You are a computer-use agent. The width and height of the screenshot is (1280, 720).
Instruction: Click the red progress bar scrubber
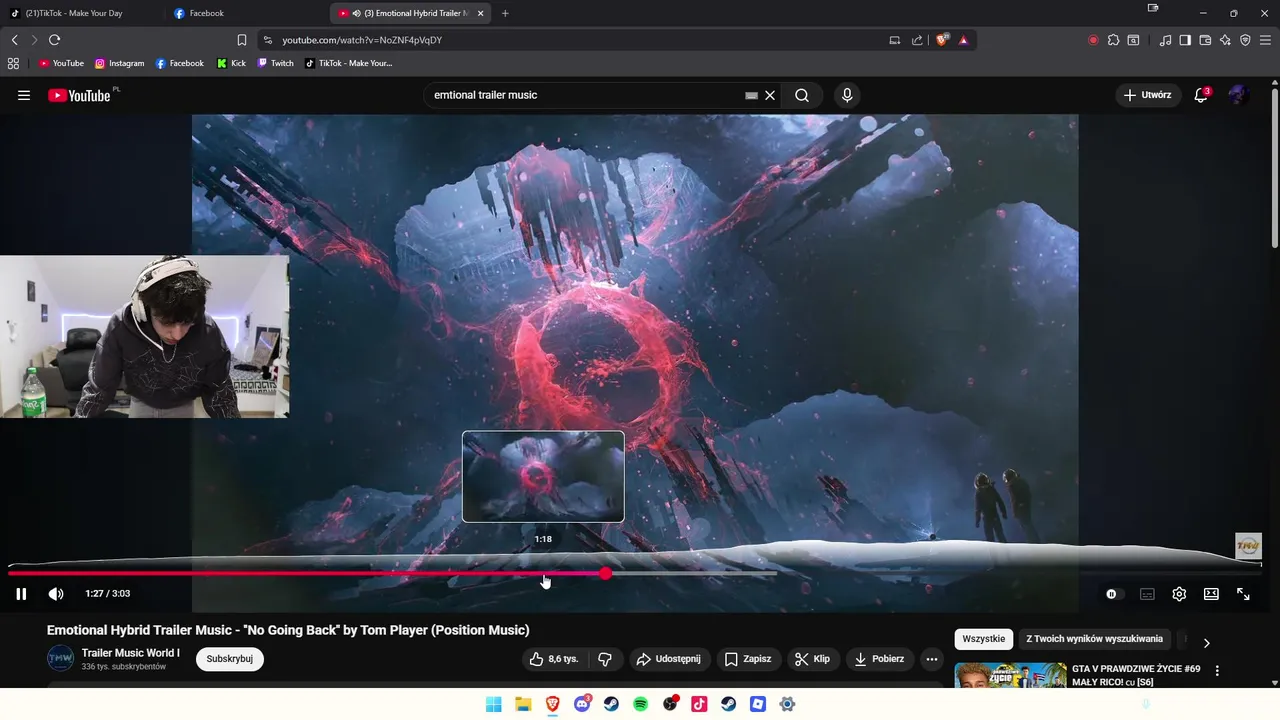(x=606, y=573)
